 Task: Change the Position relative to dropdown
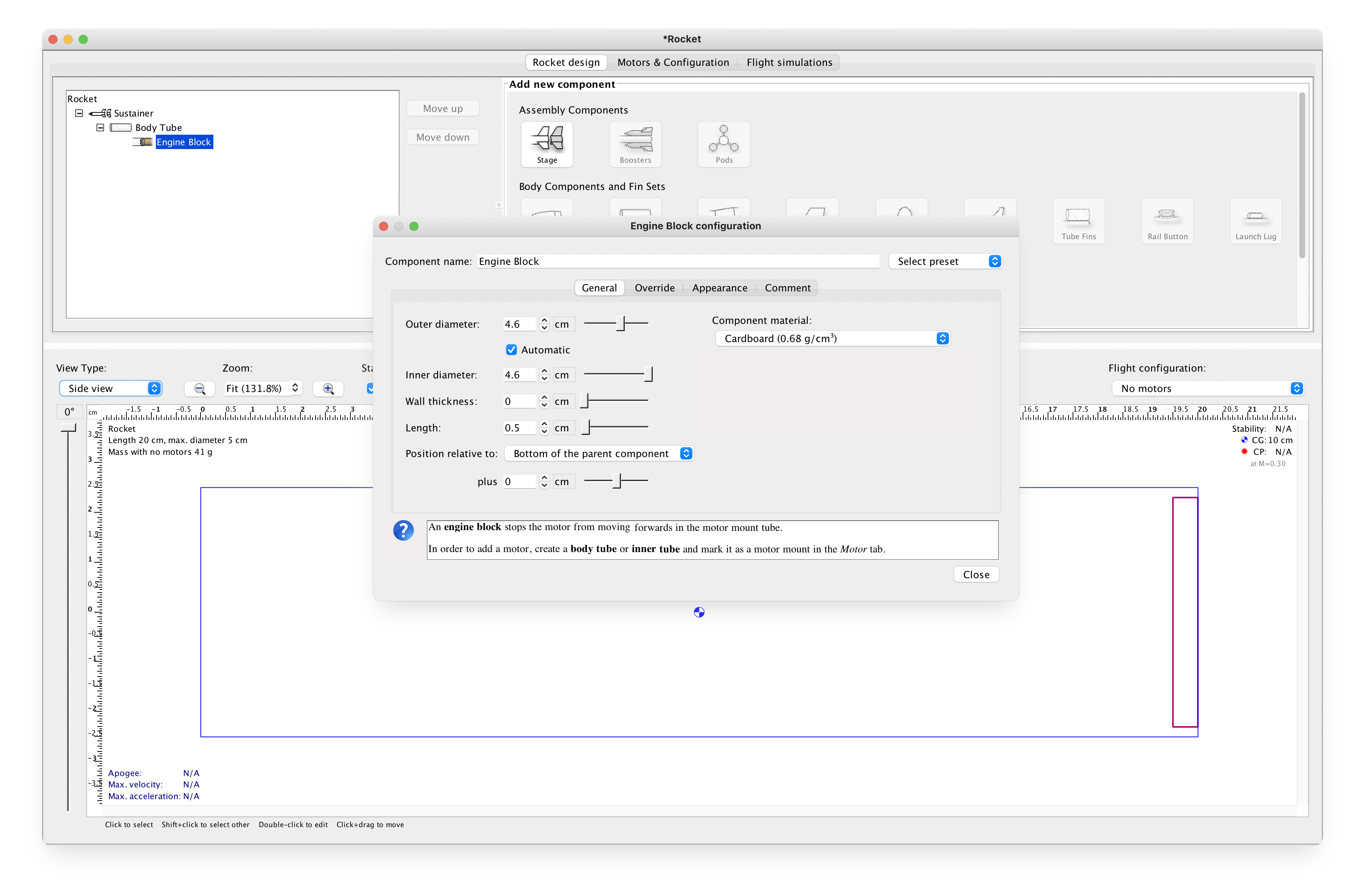(599, 453)
